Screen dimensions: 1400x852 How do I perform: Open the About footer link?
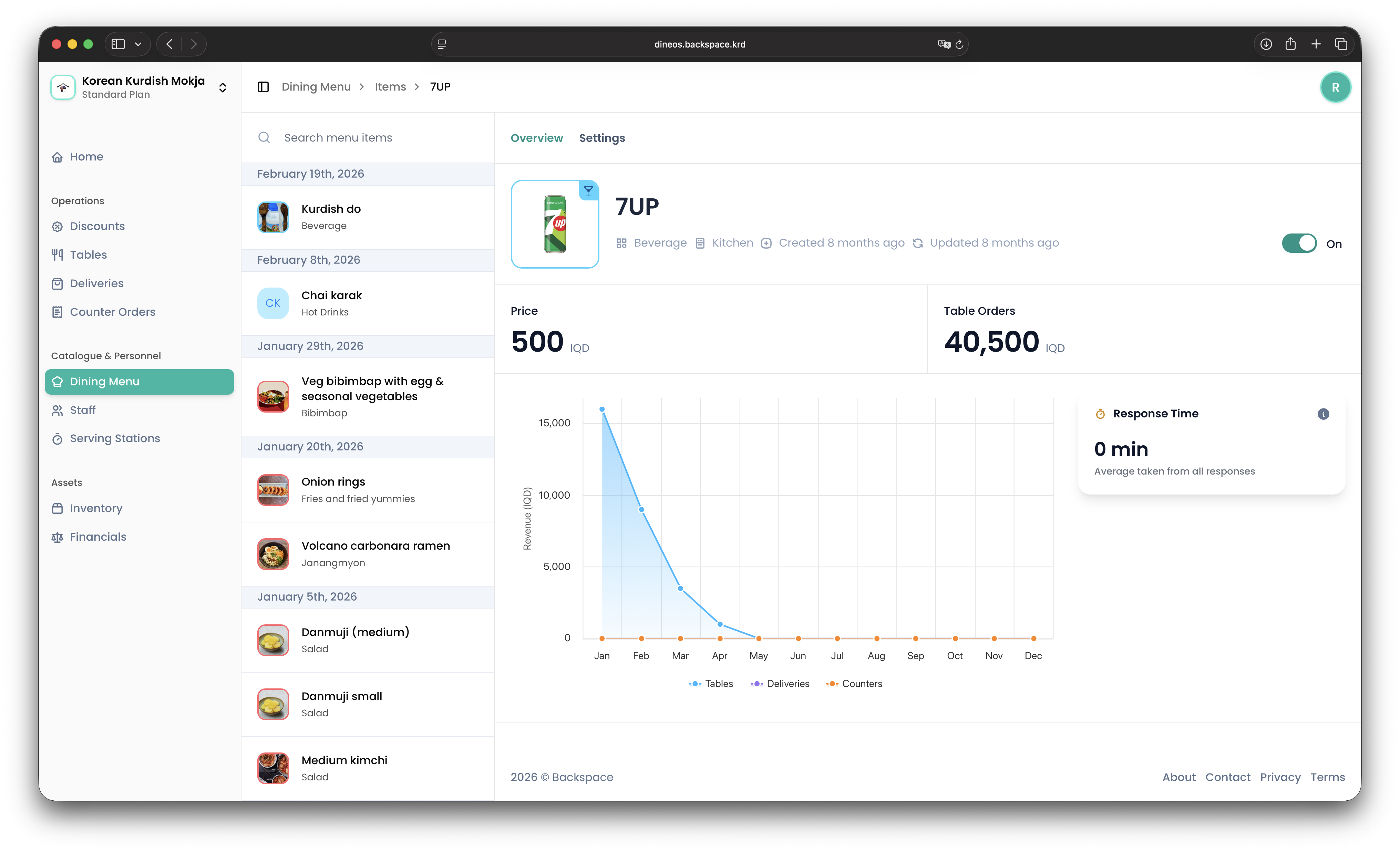coord(1179,777)
